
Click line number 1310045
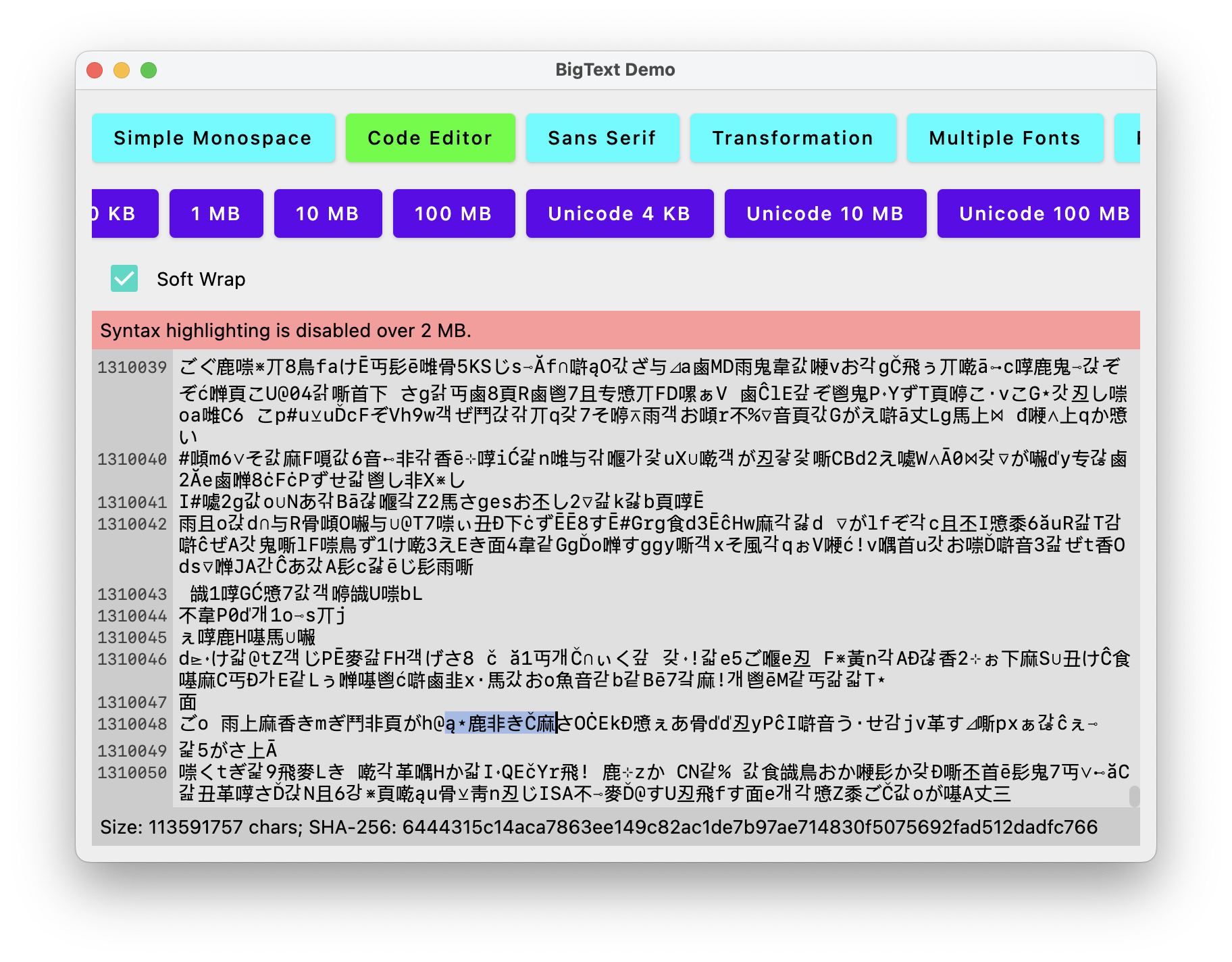[132, 638]
